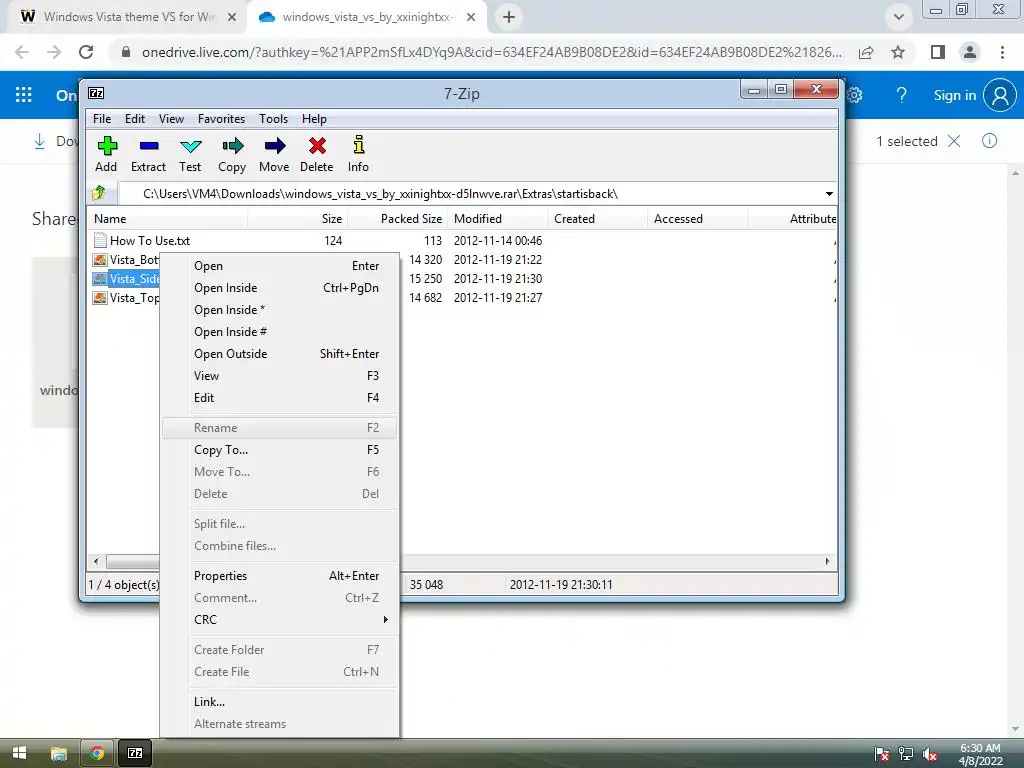Open the Edit menu in the menu bar
The height and width of the screenshot is (768, 1024).
coord(135,119)
